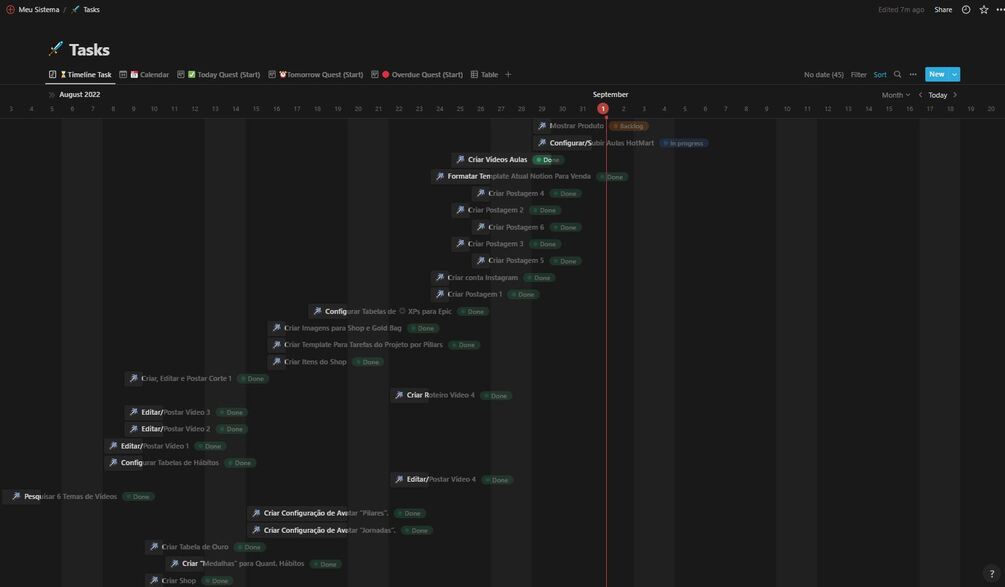The height and width of the screenshot is (587, 1005).
Task: Open the New button dropdown arrow
Action: pyautogui.click(x=954, y=74)
